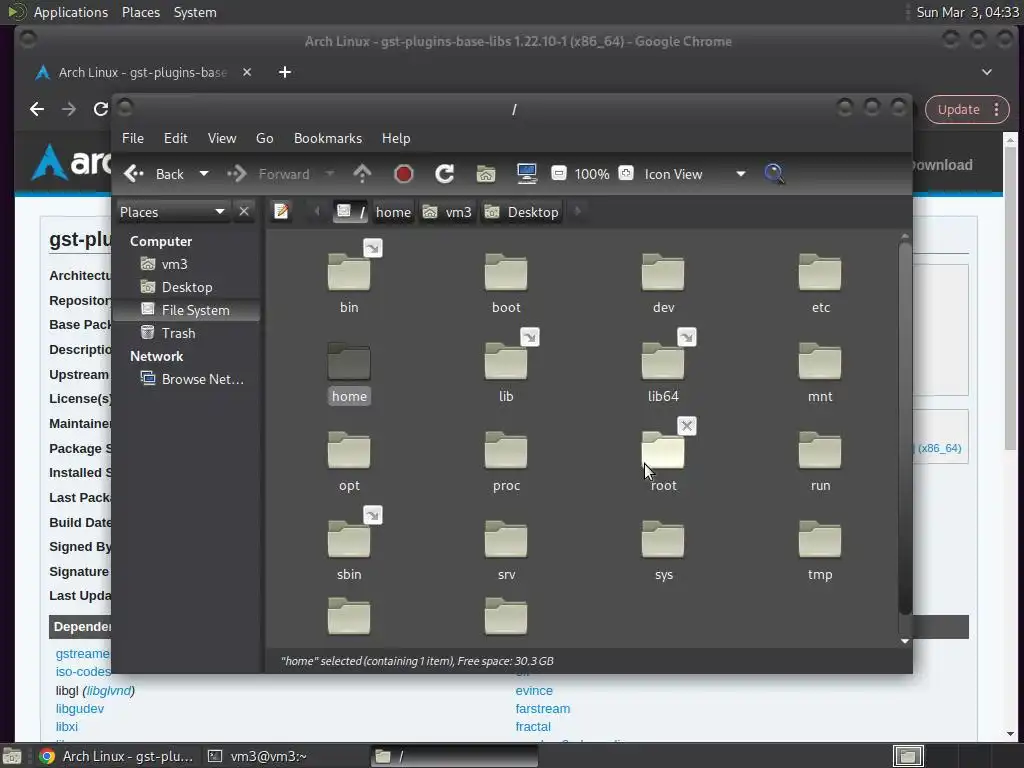Close the Arch Linux Chrome tab
1024x768 pixels.
tap(247, 72)
